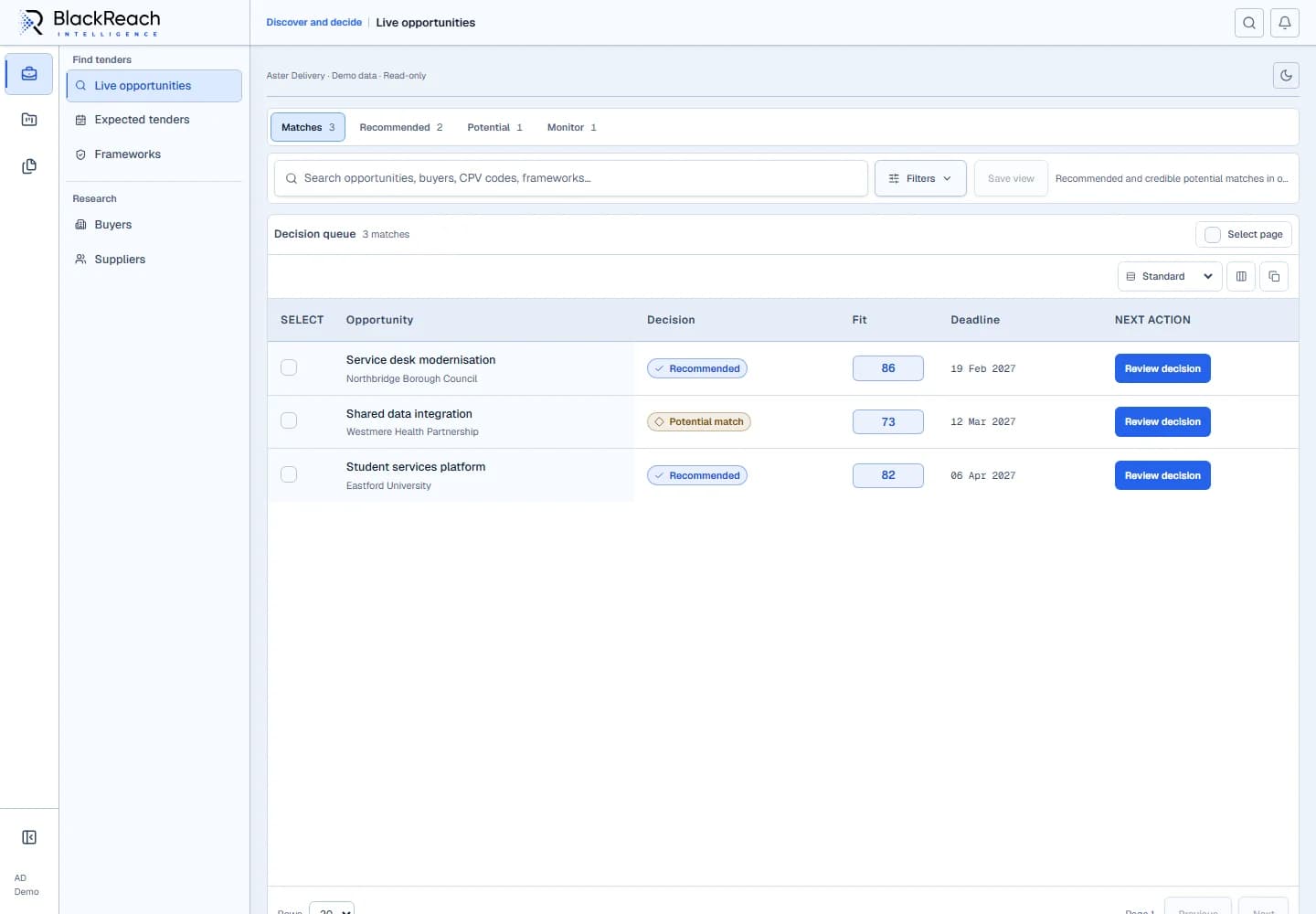
Task: Collapse the sidebar with the panel icon
Action: coord(29,837)
